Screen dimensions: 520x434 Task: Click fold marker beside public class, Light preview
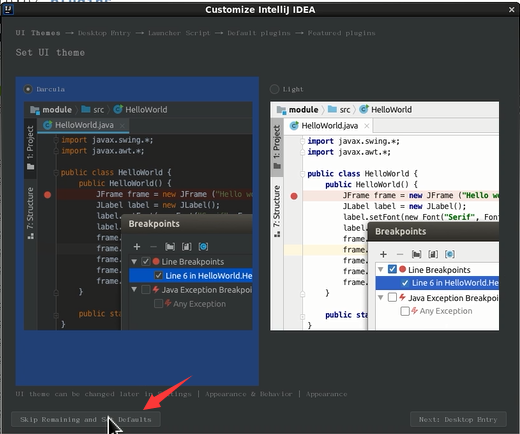pos(302,174)
